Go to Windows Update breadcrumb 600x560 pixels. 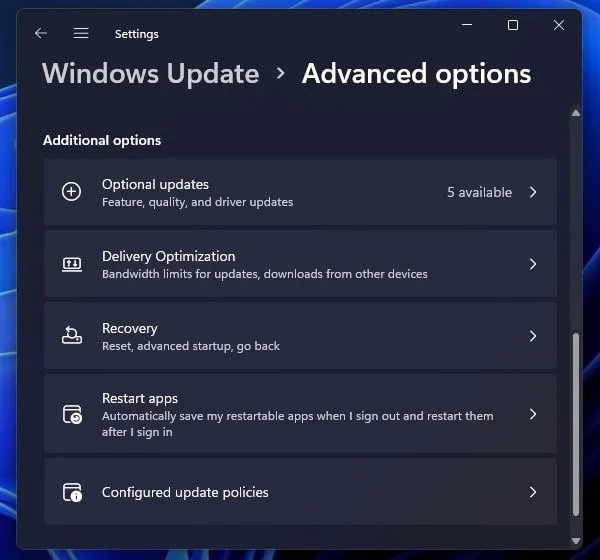(151, 73)
